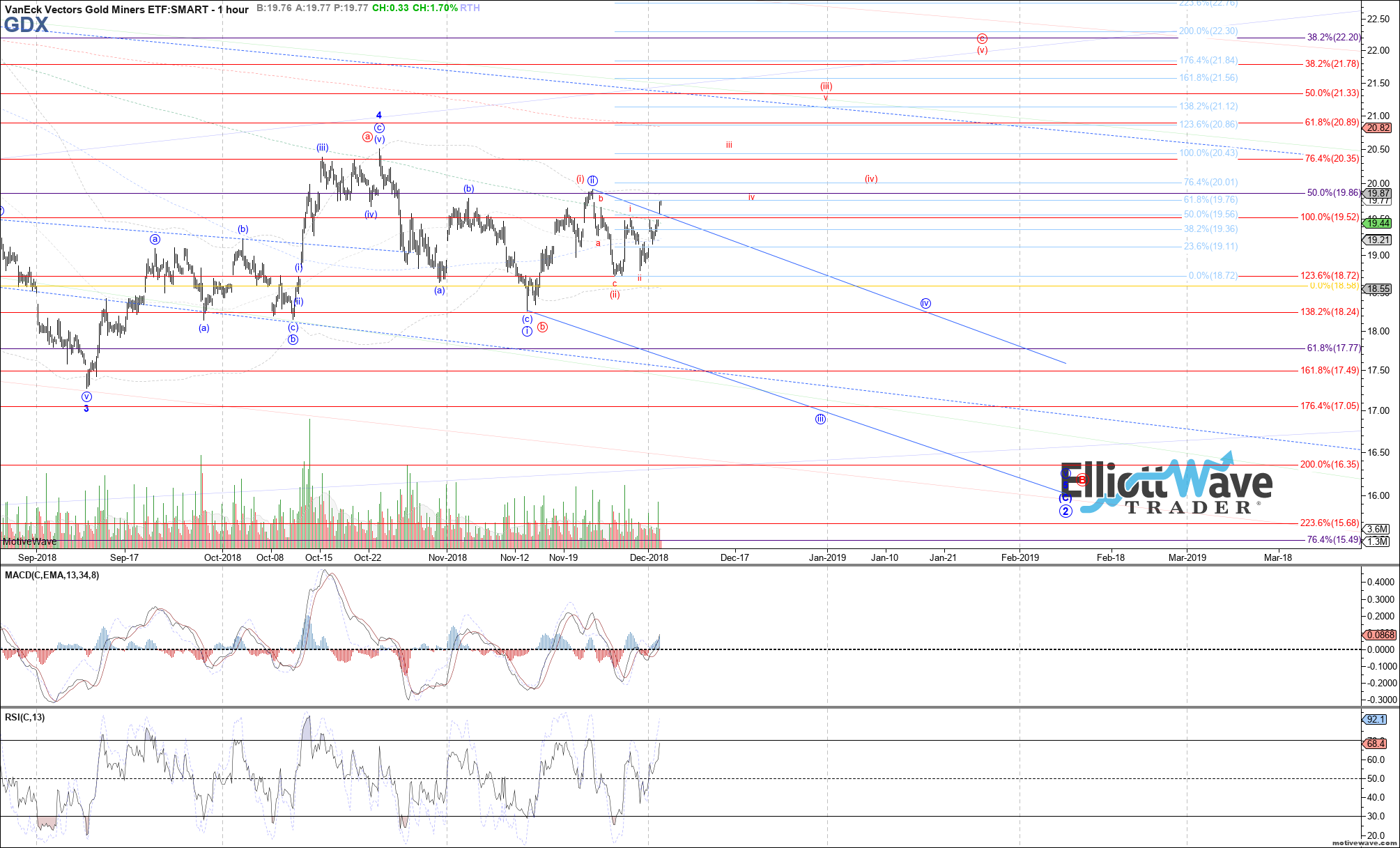
Task: Click the 19.21 price axis tag
Action: (x=1378, y=240)
